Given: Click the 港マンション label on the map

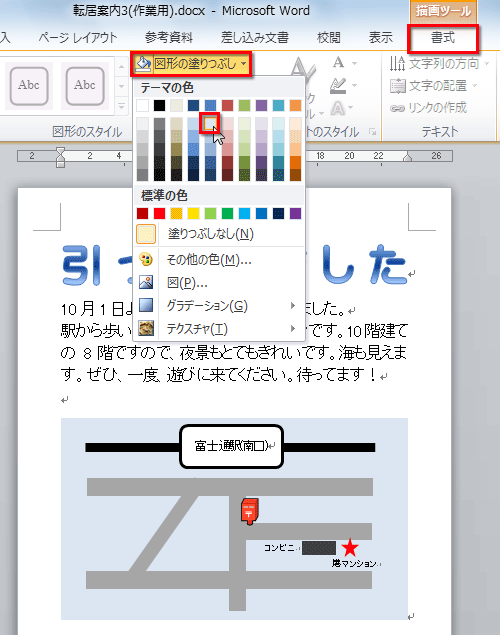Looking at the screenshot, I should click(354, 563).
